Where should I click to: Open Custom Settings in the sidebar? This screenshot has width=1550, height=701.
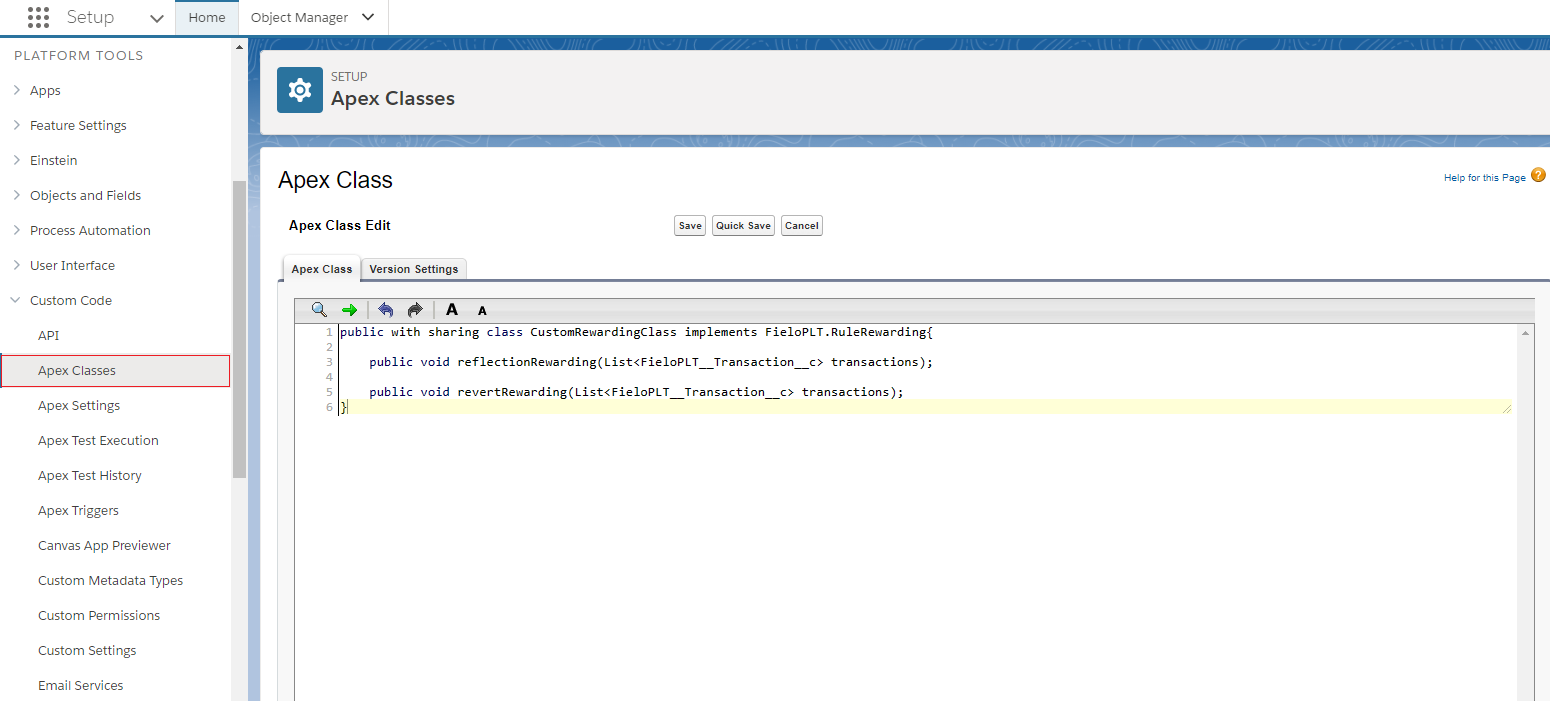(x=87, y=650)
